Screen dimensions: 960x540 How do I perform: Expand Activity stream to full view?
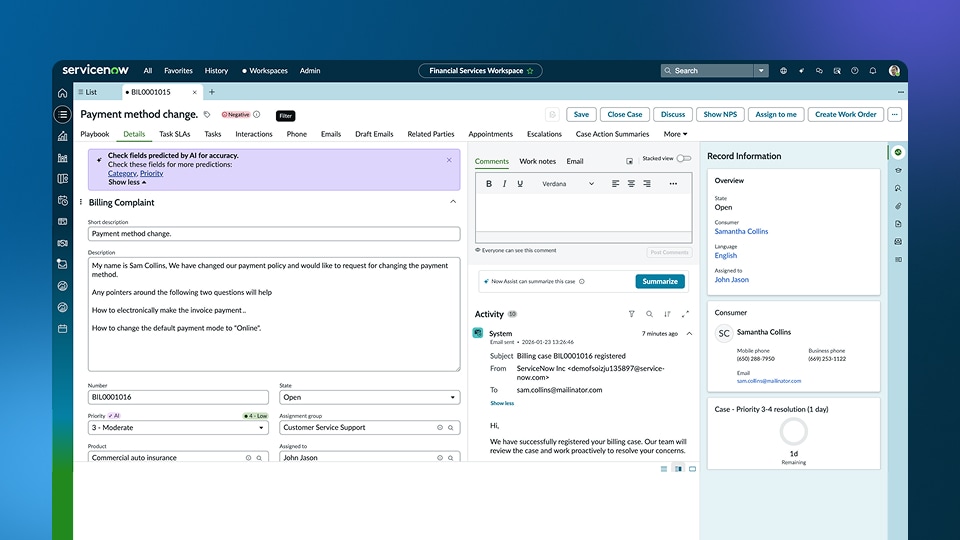click(x=685, y=314)
